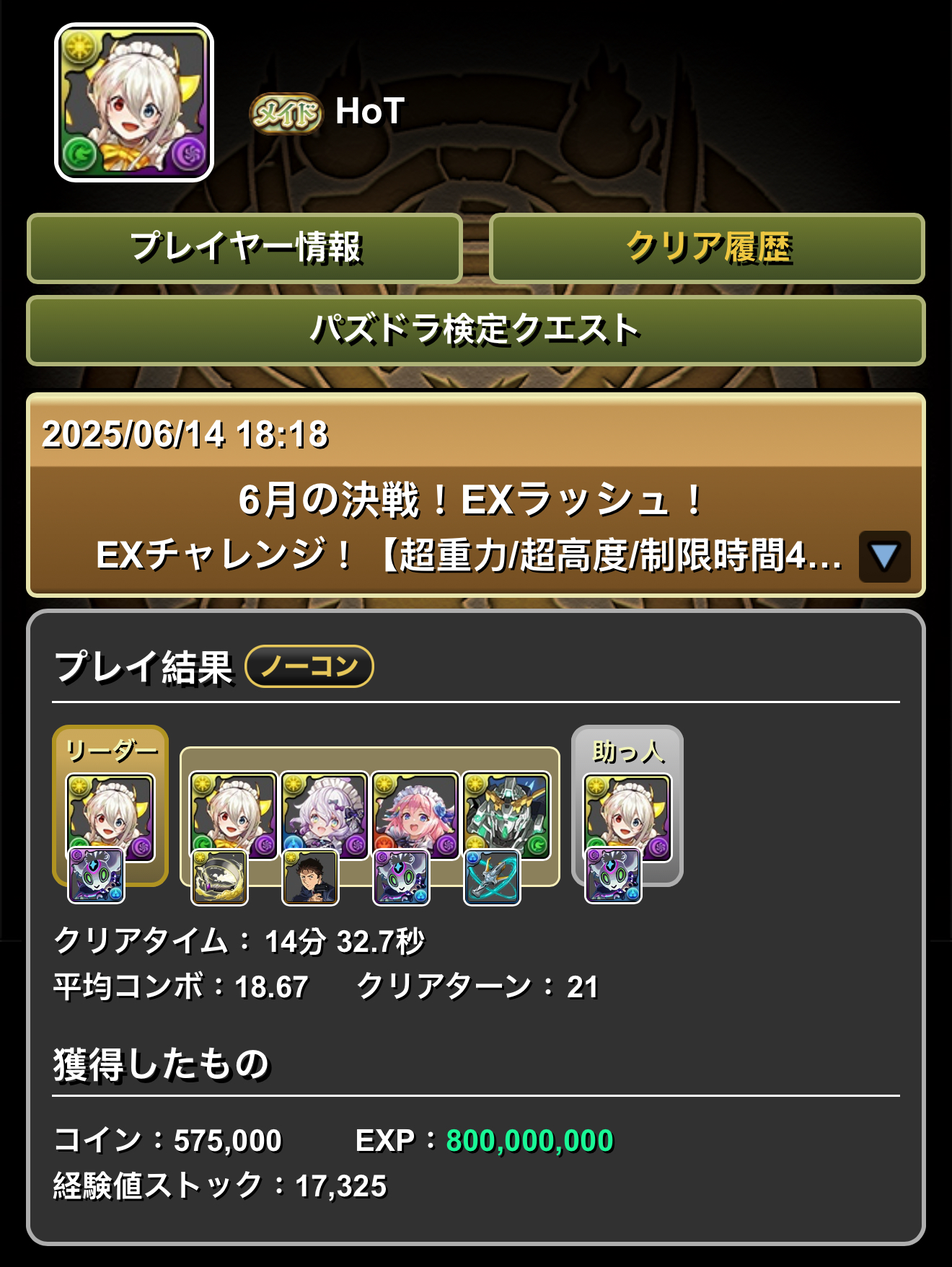Expand dungeon details with blue arrow
This screenshot has height=1267, width=952.
coord(884,557)
